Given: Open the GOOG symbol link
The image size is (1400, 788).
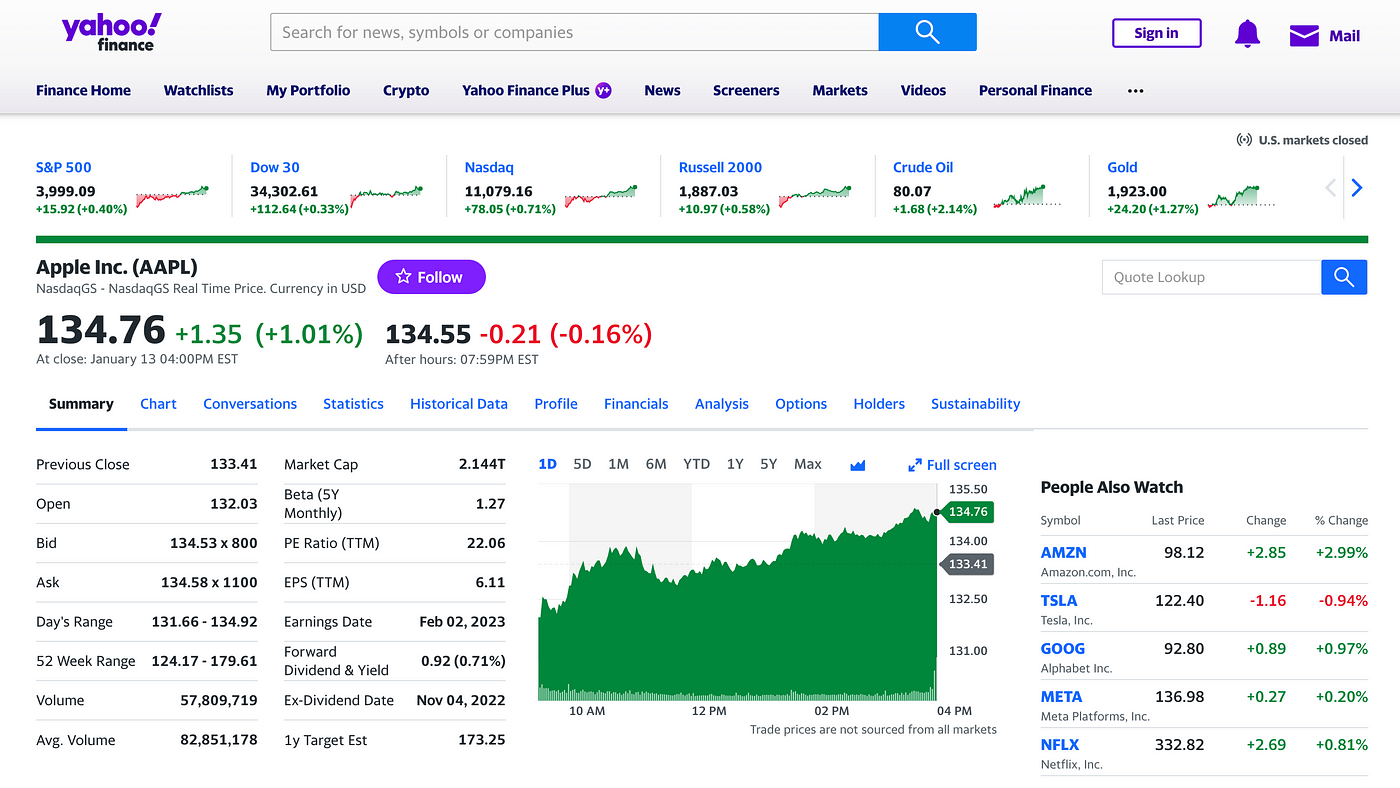Looking at the screenshot, I should pos(1063,648).
